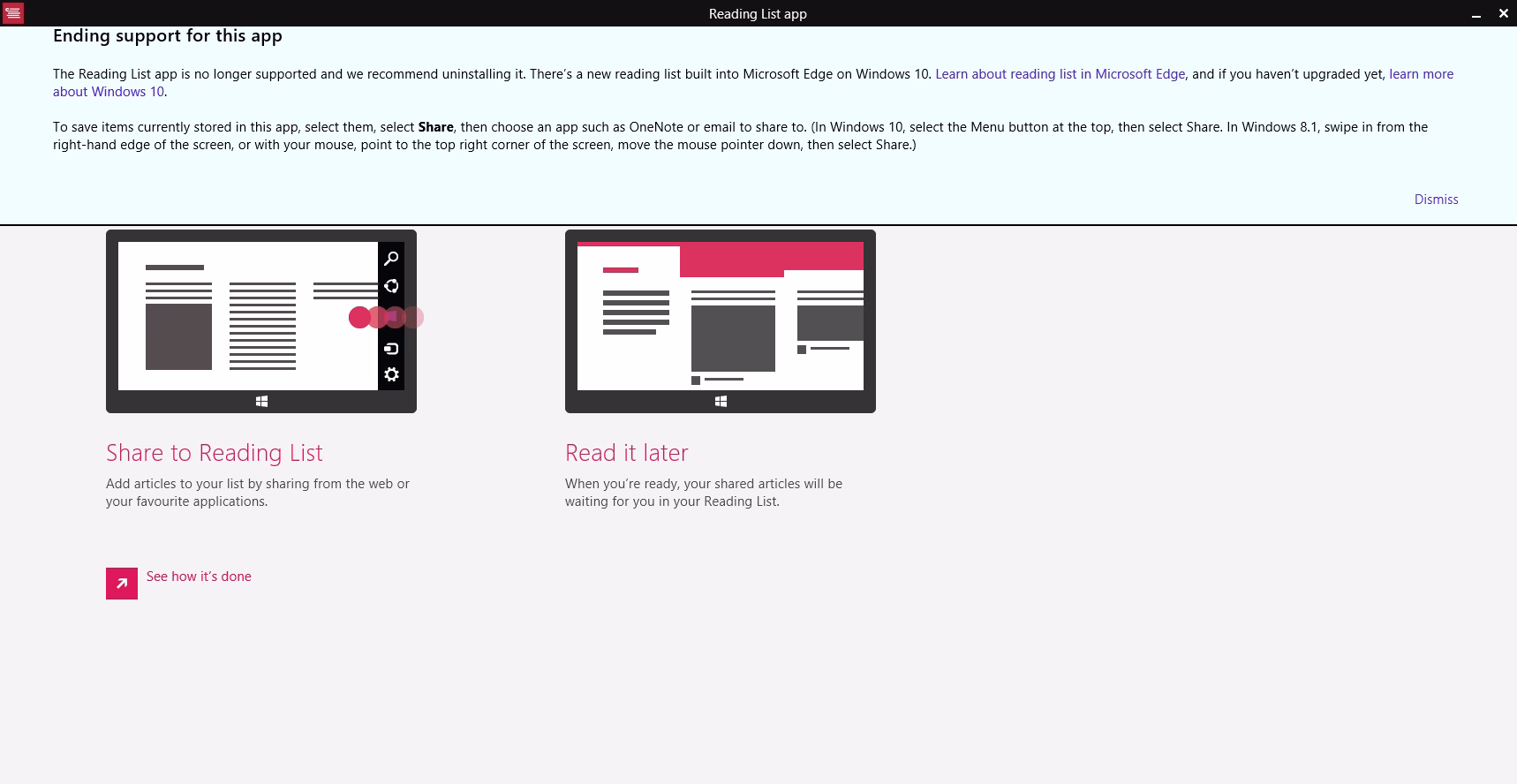Click the Share charm icon in the tablet illustration
The width and height of the screenshot is (1517, 784).
[391, 286]
